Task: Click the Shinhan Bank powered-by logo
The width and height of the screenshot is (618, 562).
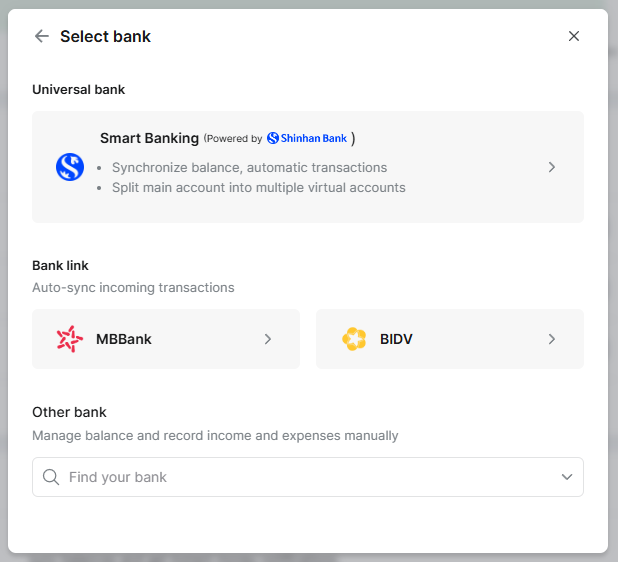Action: tap(307, 138)
